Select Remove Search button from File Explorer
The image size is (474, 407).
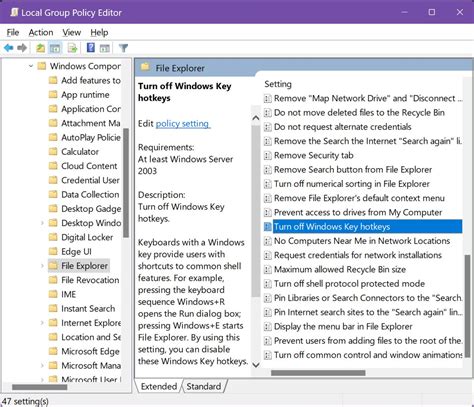coord(353,170)
